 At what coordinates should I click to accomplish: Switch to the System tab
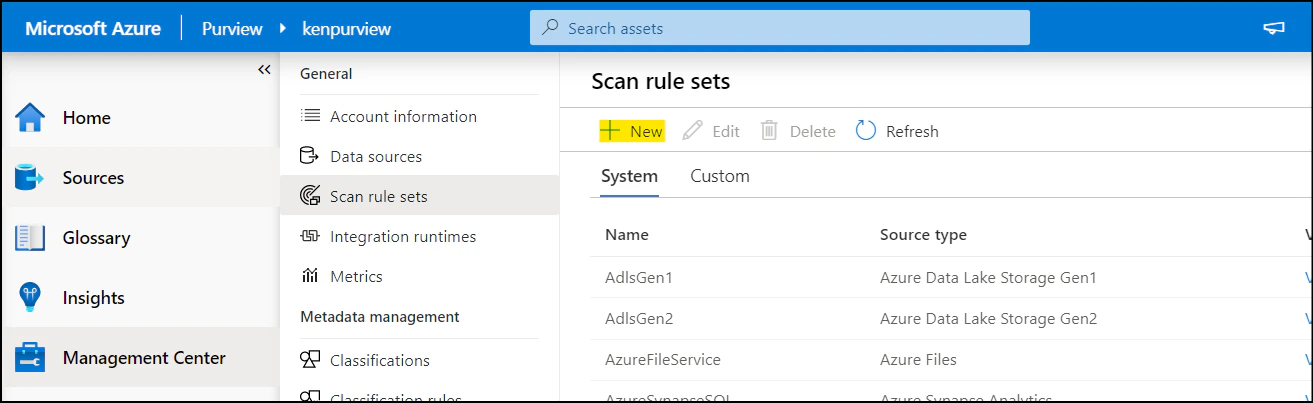[x=629, y=176]
